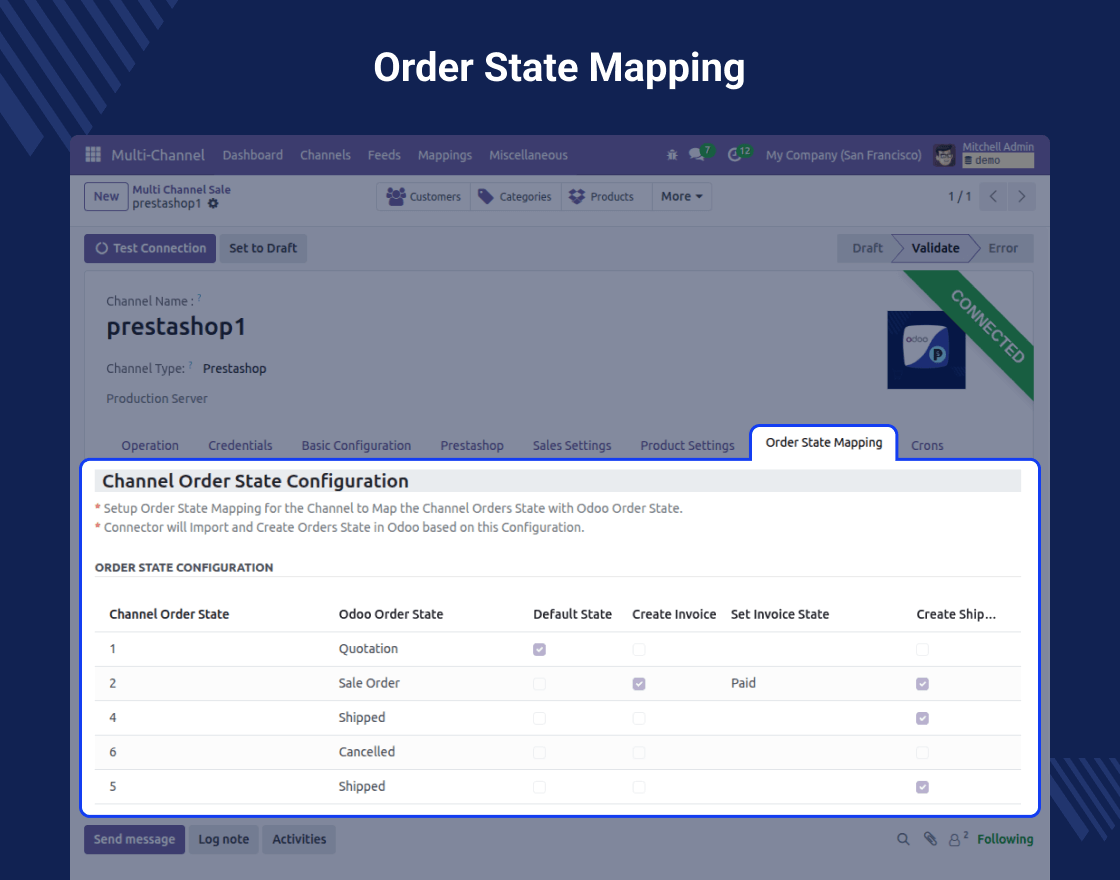Open the Channels menu
The height and width of the screenshot is (880, 1120).
pos(325,155)
